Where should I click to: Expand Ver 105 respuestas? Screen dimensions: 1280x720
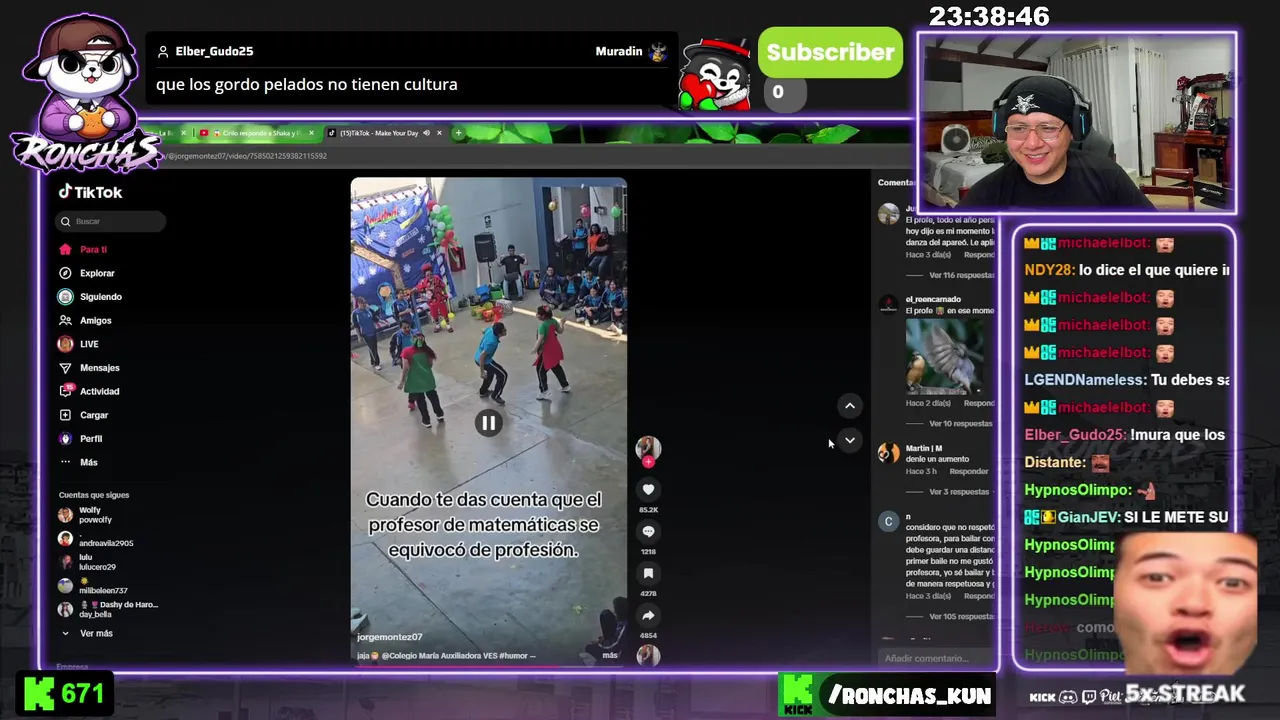click(x=961, y=617)
